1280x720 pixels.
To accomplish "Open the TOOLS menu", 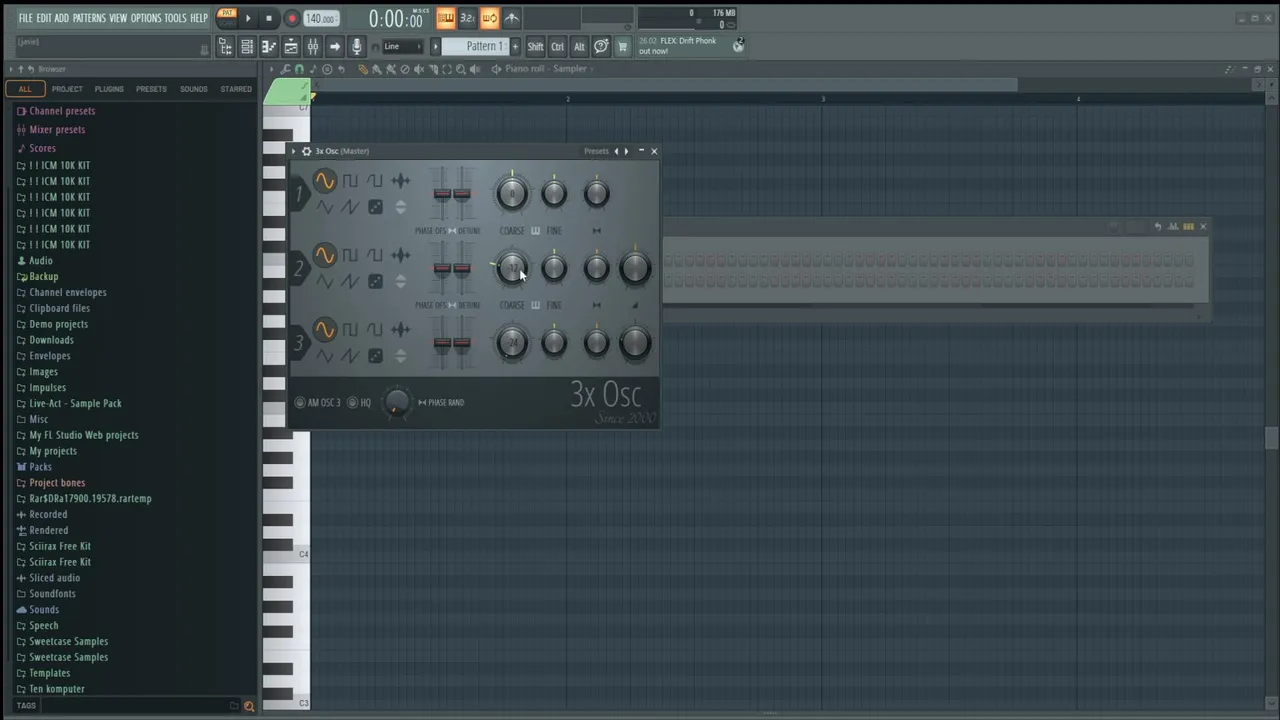I will [175, 18].
